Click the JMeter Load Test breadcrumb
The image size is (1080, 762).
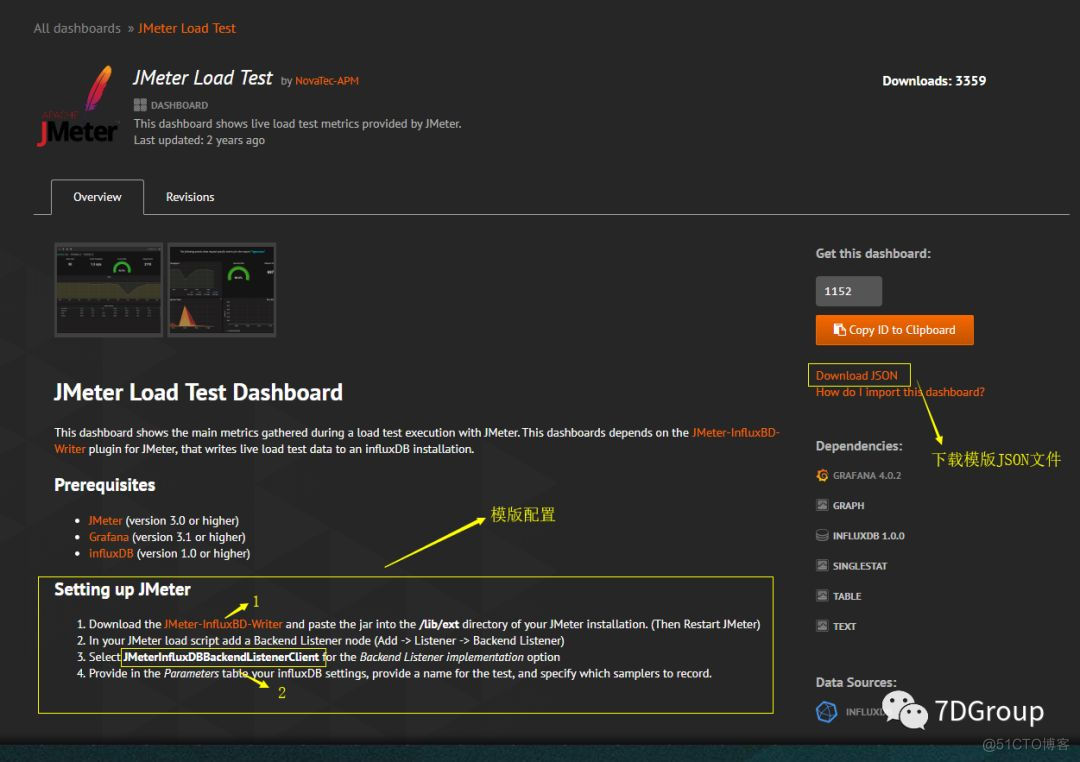click(x=187, y=28)
